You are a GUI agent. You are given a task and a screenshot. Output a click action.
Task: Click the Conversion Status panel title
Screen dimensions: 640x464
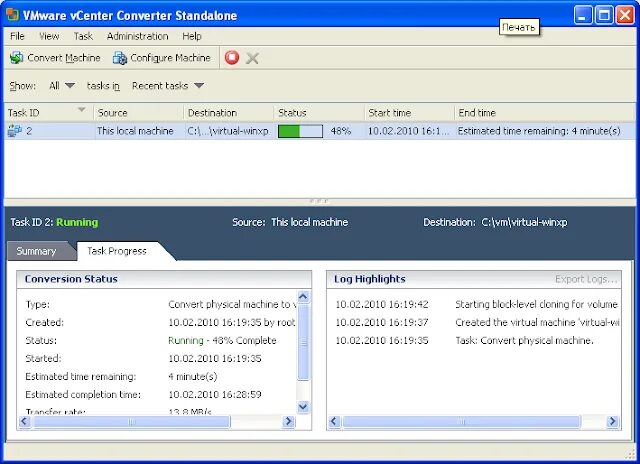click(x=71, y=279)
